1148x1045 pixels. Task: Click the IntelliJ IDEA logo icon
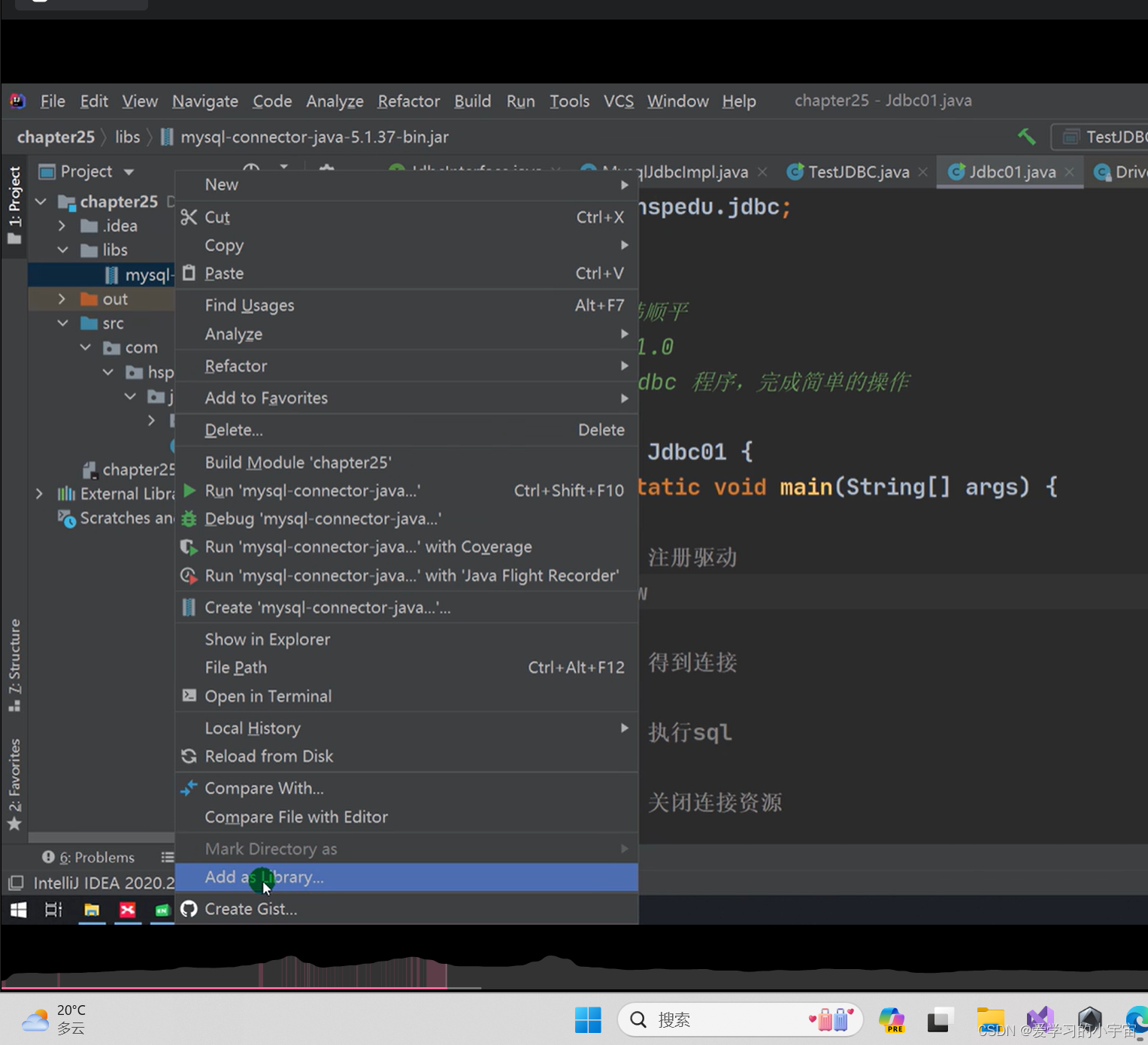(17, 101)
